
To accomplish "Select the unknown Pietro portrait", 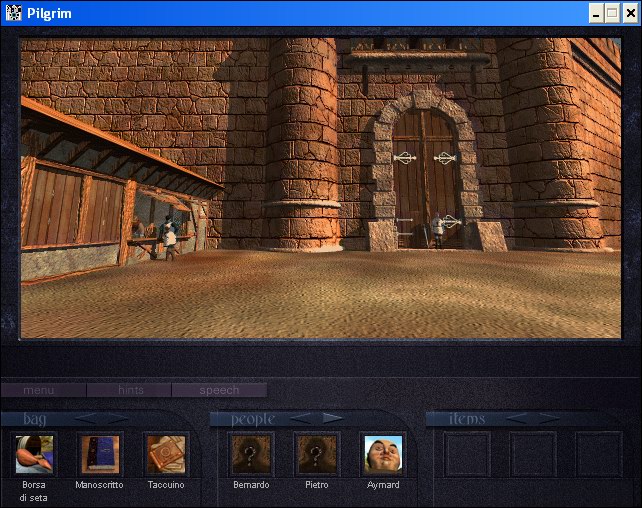I will [x=317, y=454].
